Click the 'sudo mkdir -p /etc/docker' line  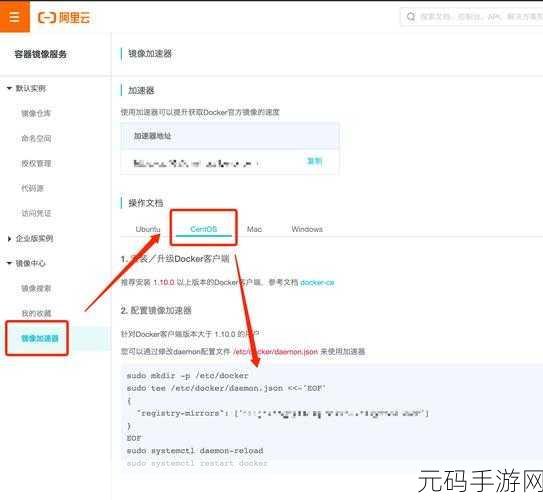[187, 376]
